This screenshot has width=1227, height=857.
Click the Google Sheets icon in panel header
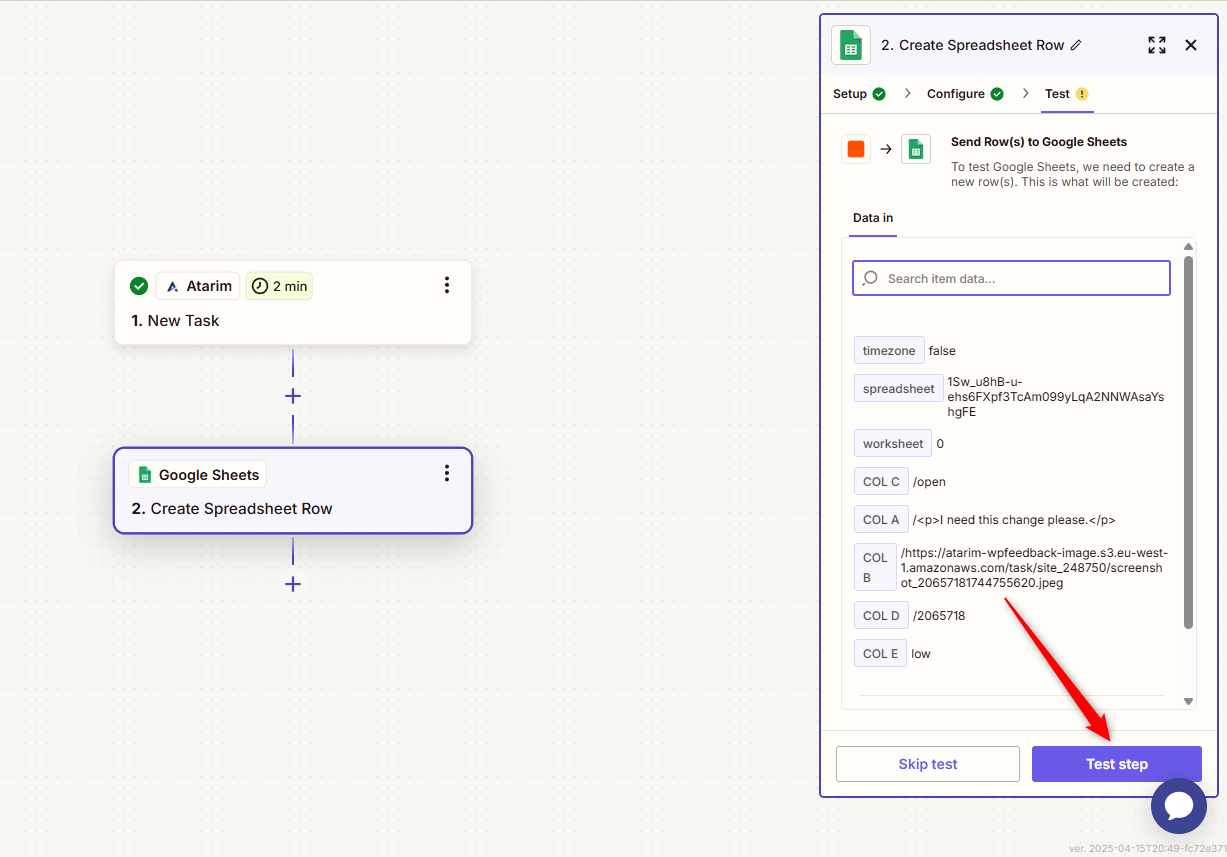(x=850, y=45)
